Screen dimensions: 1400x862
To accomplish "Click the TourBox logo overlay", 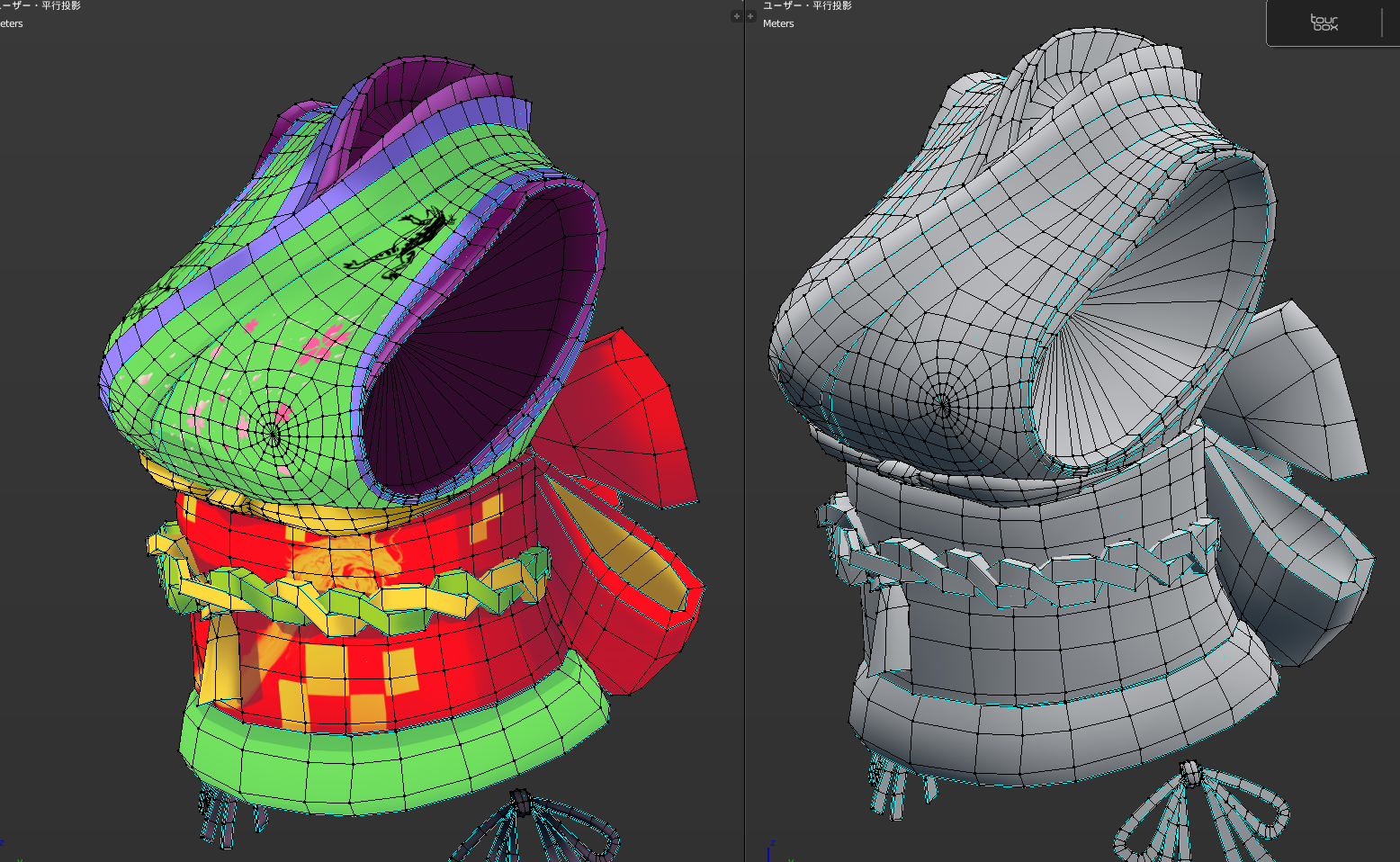I will tap(1324, 23).
